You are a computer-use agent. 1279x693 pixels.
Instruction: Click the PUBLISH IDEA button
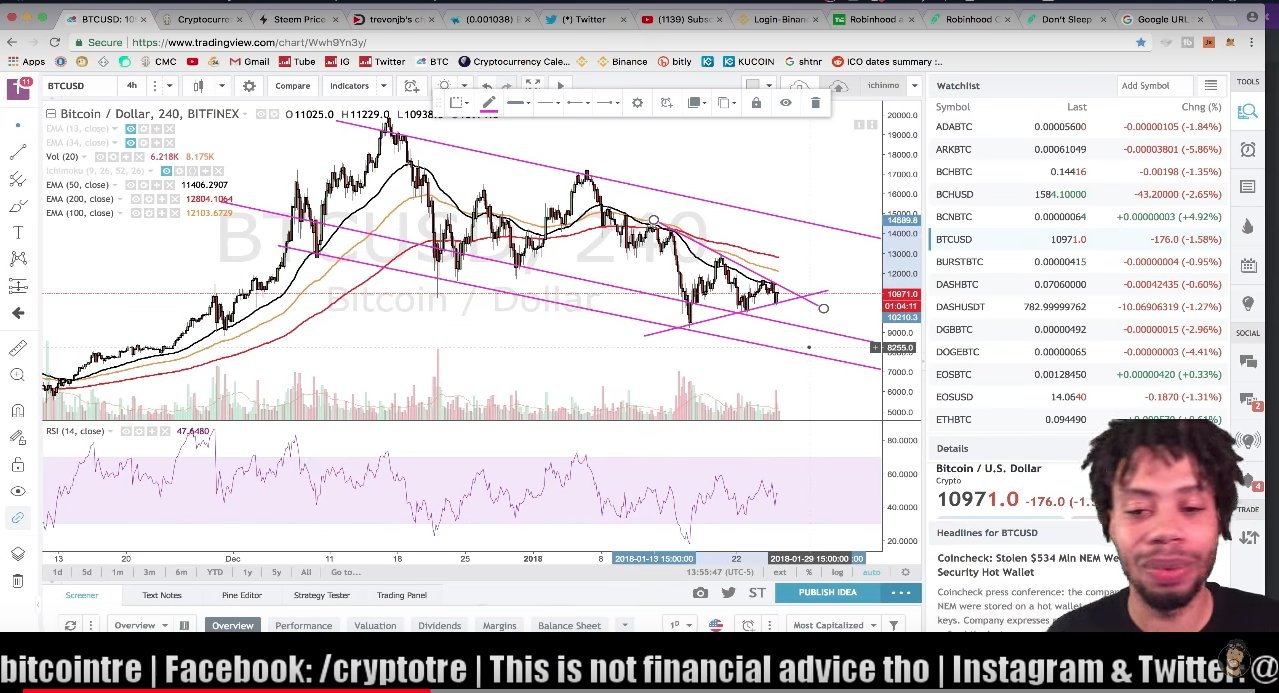[827, 593]
